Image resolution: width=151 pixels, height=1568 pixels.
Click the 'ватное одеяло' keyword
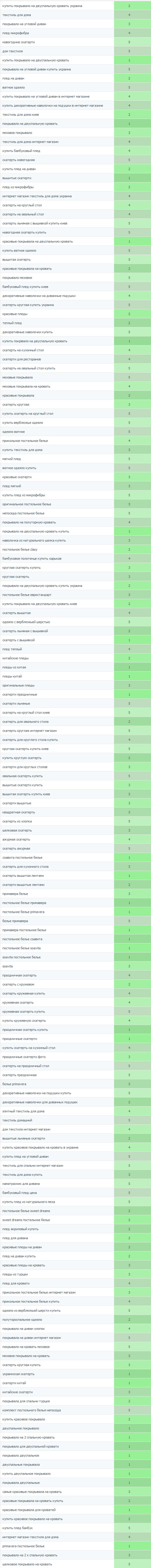click(13, 87)
